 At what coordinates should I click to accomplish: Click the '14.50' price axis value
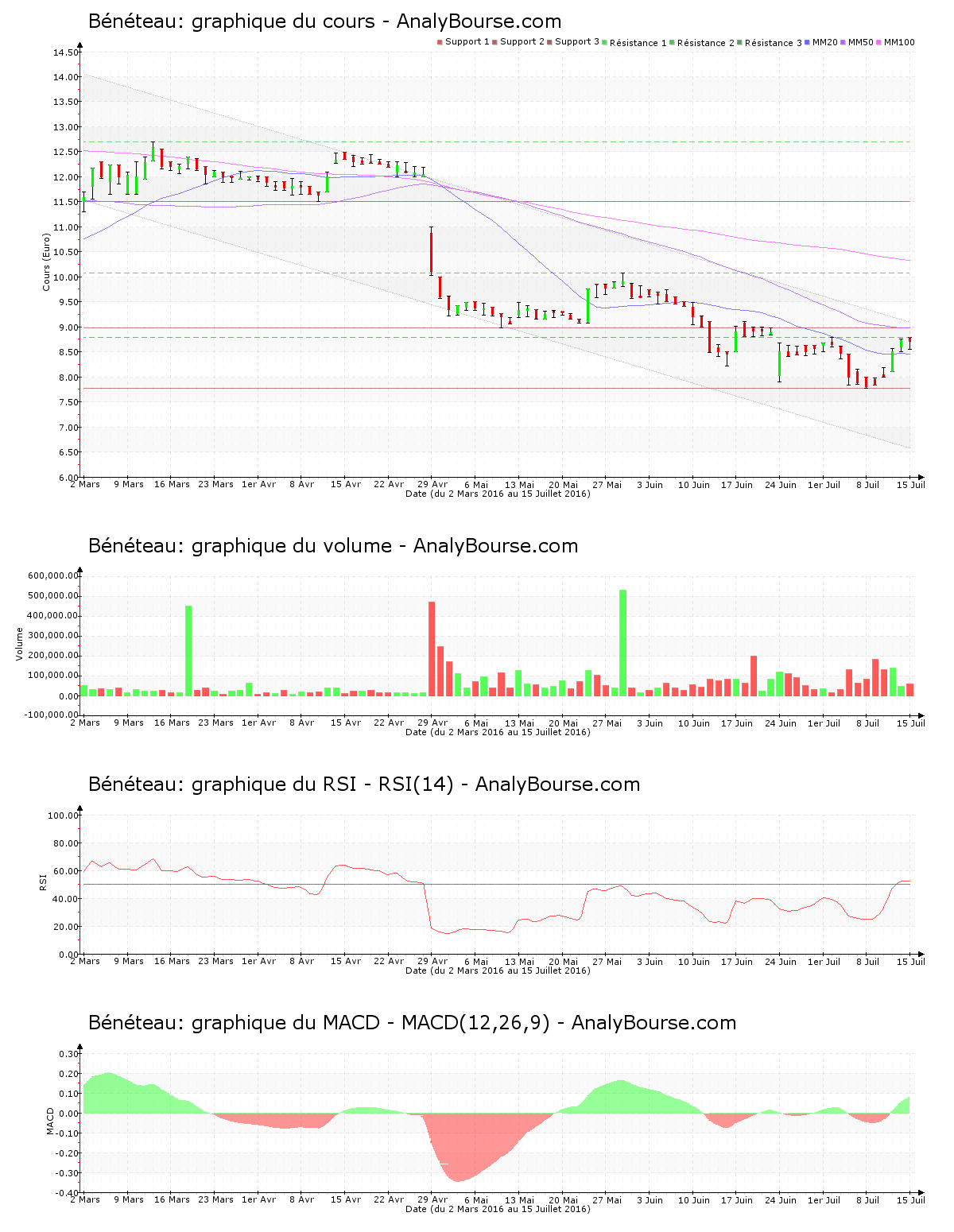(x=66, y=52)
